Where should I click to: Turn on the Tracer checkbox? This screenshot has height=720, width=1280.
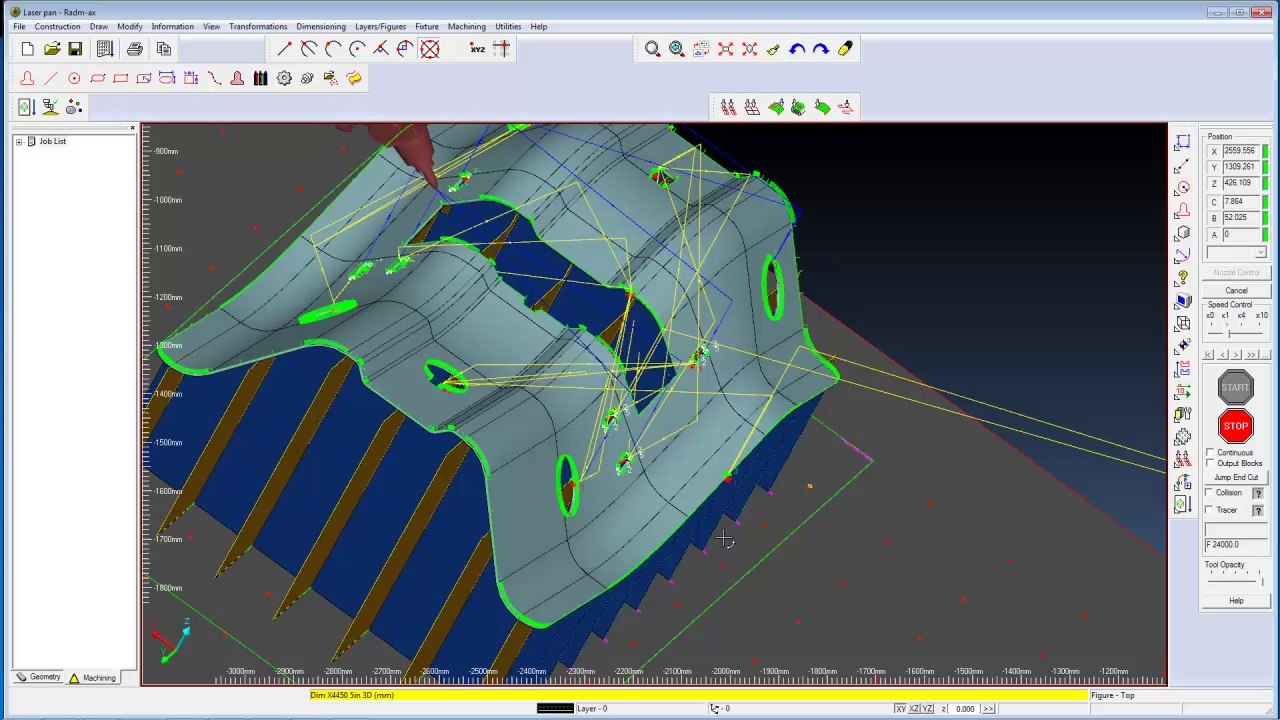pyautogui.click(x=1210, y=510)
